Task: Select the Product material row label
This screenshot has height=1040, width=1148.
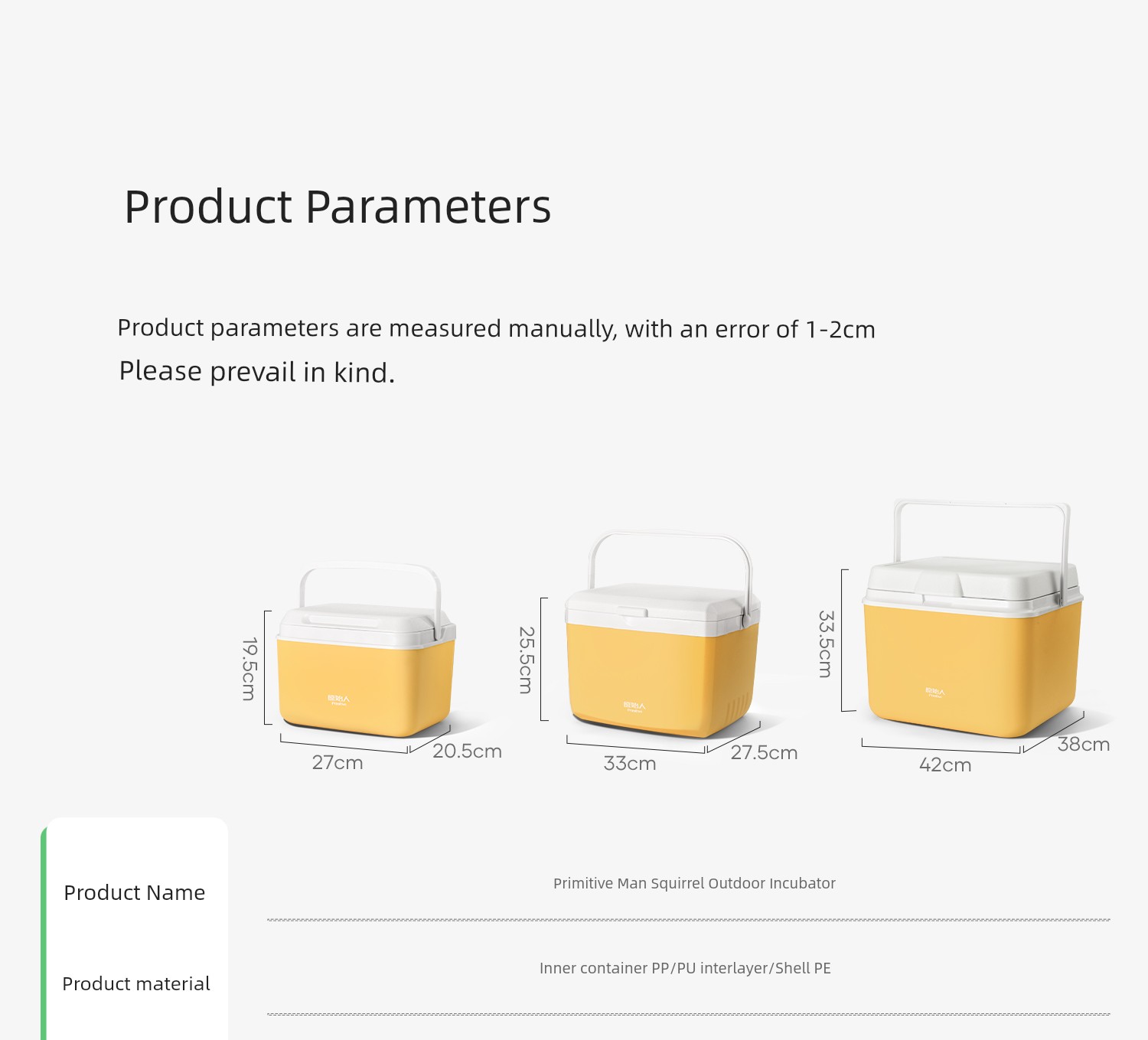Action: 136,984
